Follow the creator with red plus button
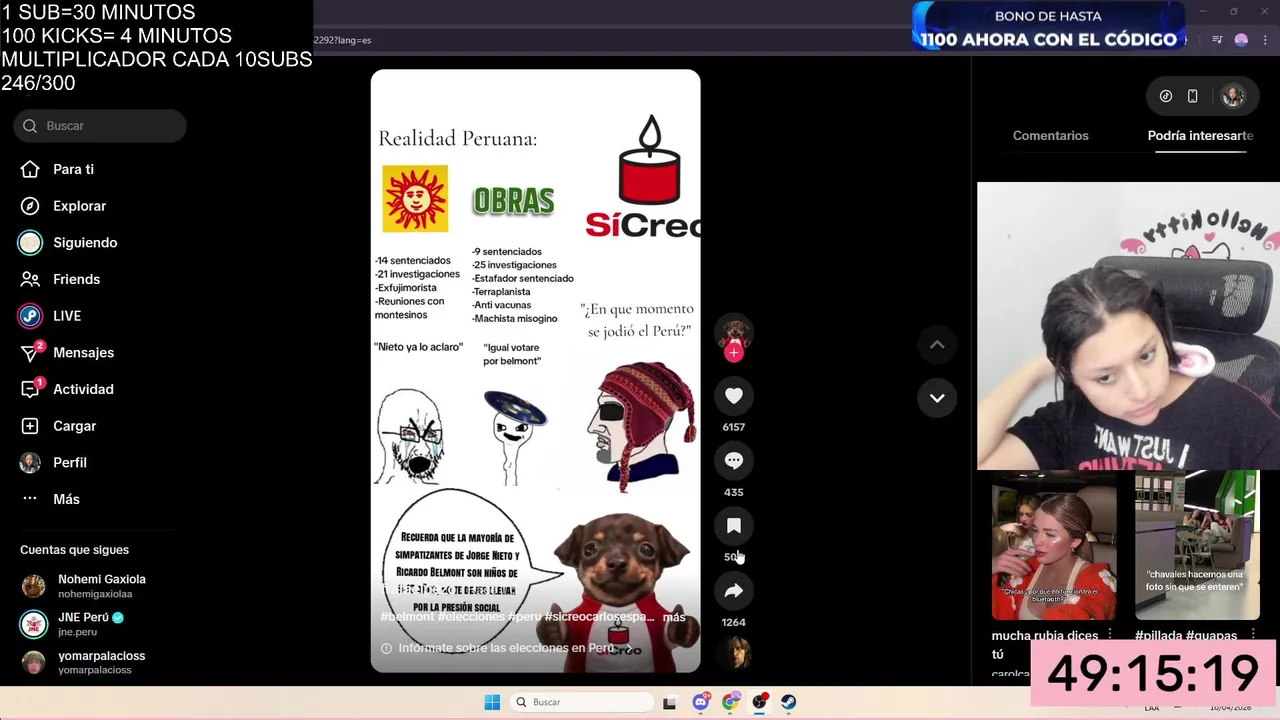 pyautogui.click(x=734, y=352)
